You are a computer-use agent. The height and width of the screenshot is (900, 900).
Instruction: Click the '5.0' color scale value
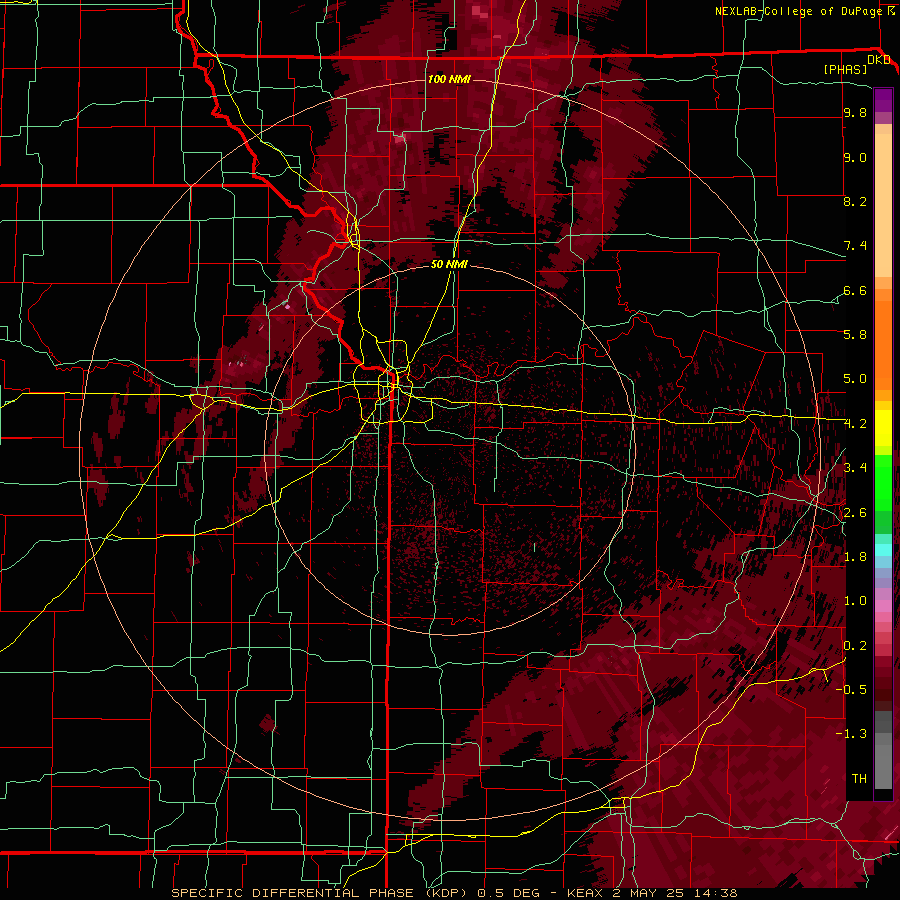click(855, 379)
